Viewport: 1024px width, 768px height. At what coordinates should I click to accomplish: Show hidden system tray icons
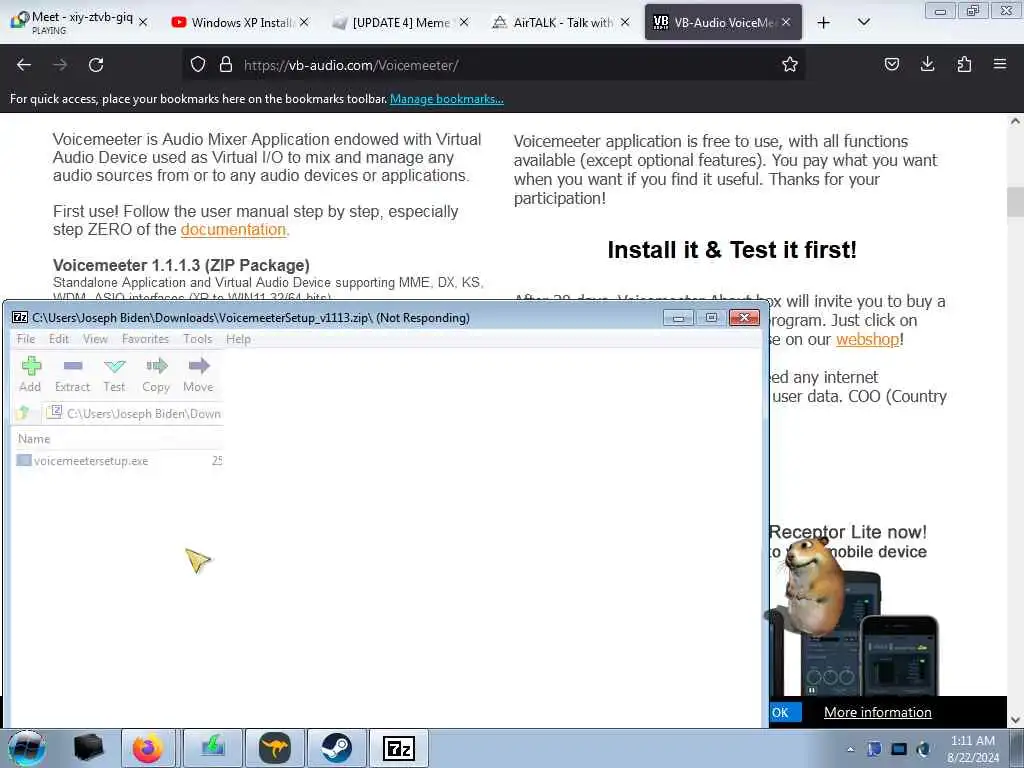(850, 749)
